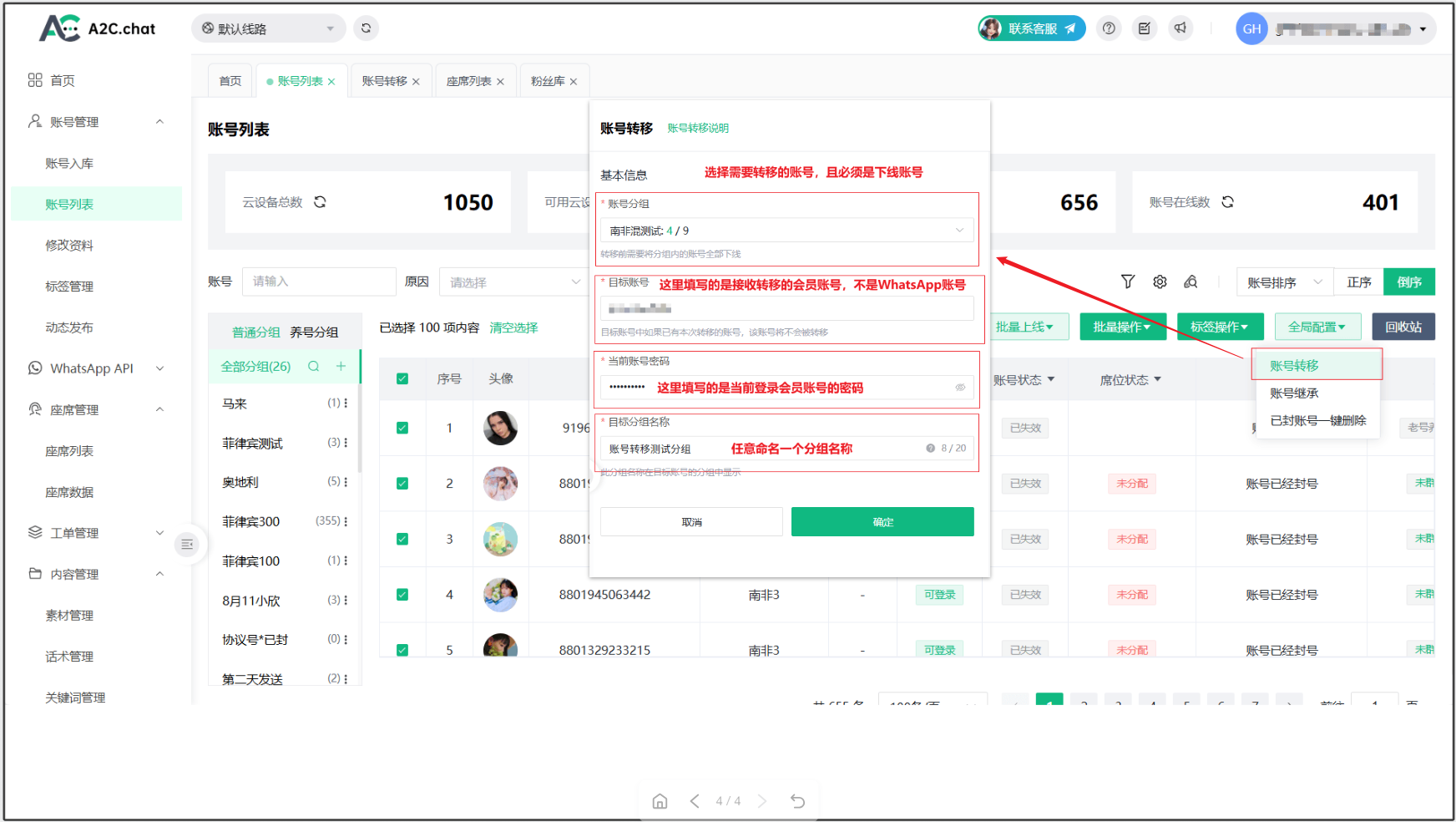Viewport: 1456px width, 822px height.
Task: Open the column settings gear icon
Action: pos(1160,282)
